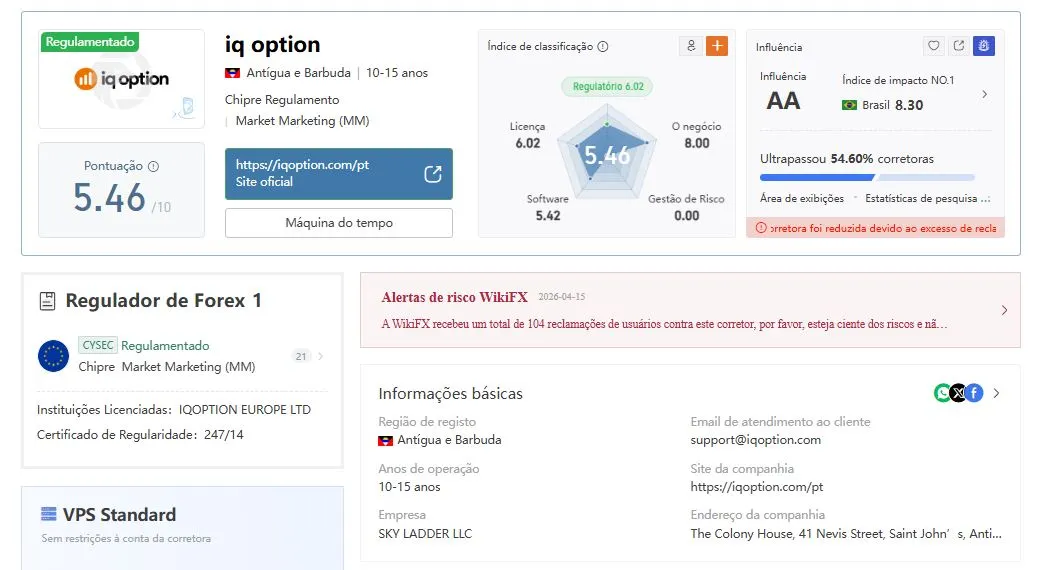Click the 10-15 anos value under Anos de operação
1047x570 pixels.
click(x=409, y=487)
